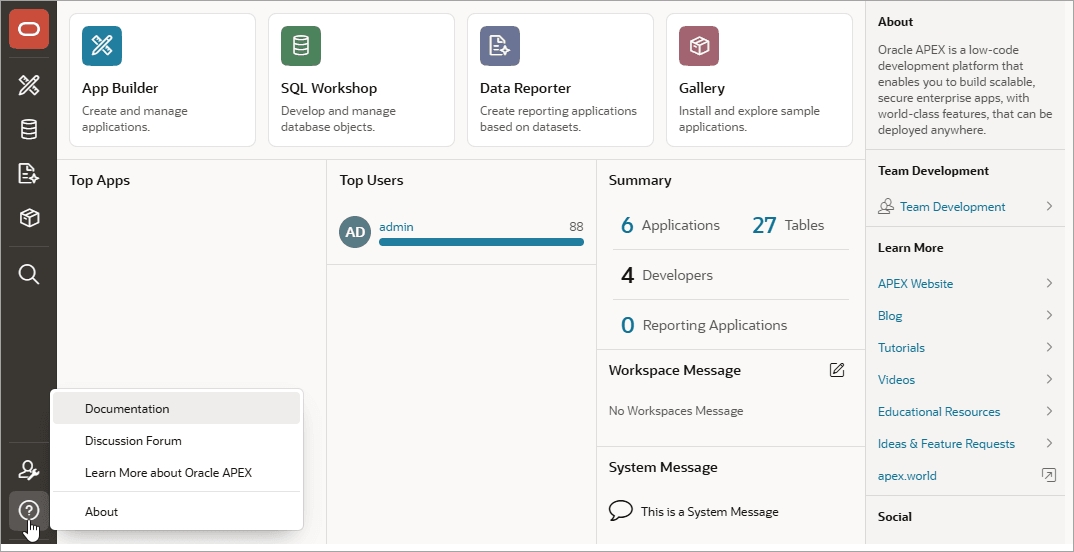
Task: Edit the Workspace Message pencil icon
Action: pos(837,370)
